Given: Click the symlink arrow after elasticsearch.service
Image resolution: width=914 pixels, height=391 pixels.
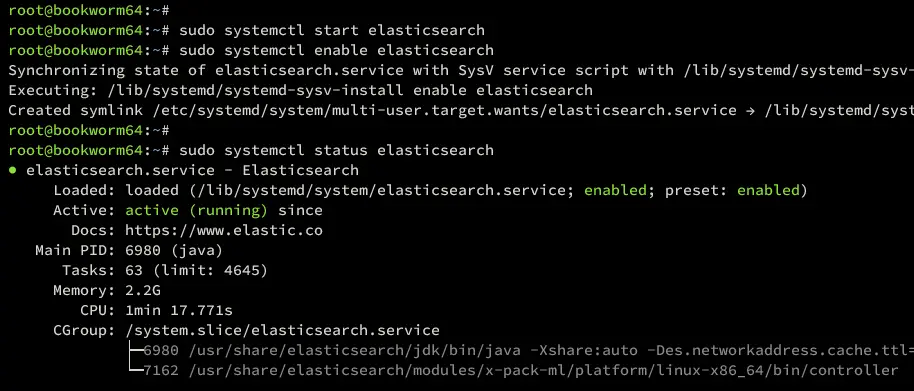Looking at the screenshot, I should tap(750, 110).
